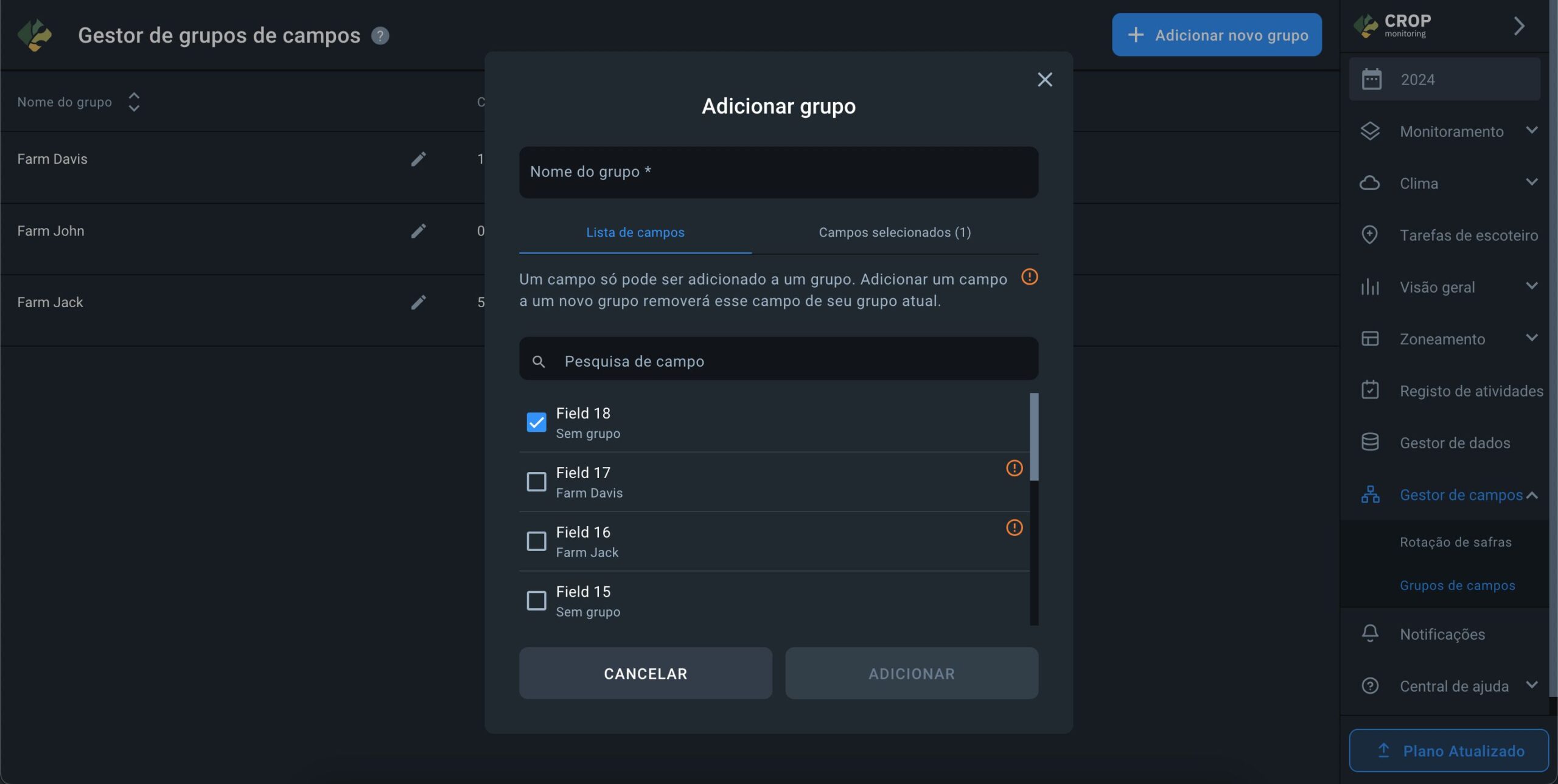1558x784 pixels.
Task: Expand the Central de ajuda chevron
Action: (x=1532, y=685)
